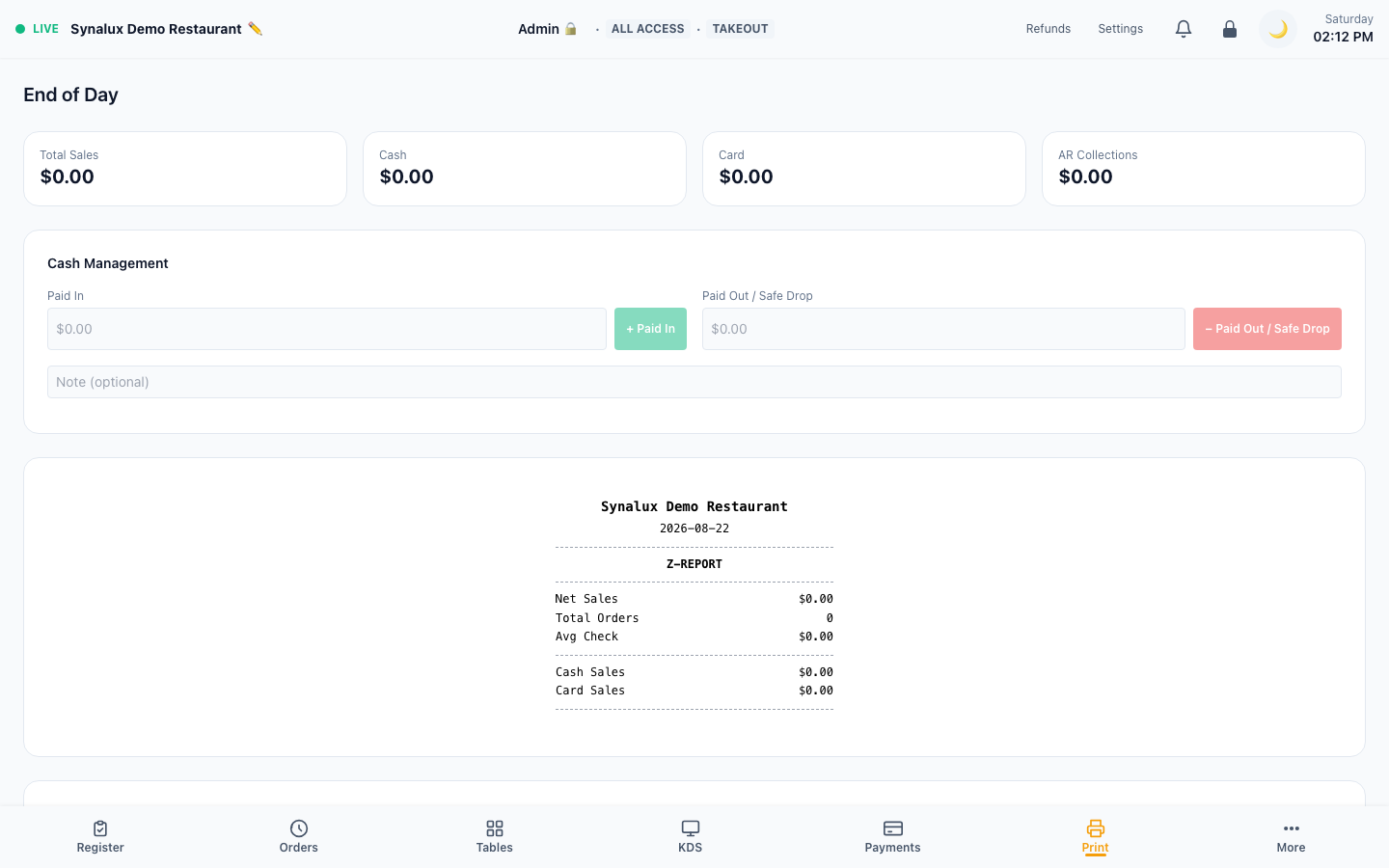Click the AR Collections summary card
Viewport: 1389px width, 868px height.
pyautogui.click(x=1204, y=169)
